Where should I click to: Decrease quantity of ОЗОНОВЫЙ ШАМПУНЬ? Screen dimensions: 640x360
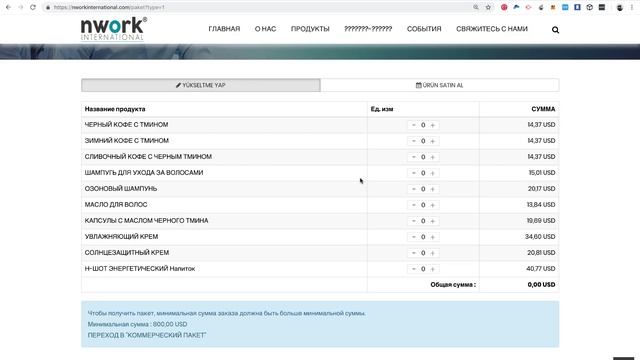click(x=413, y=189)
